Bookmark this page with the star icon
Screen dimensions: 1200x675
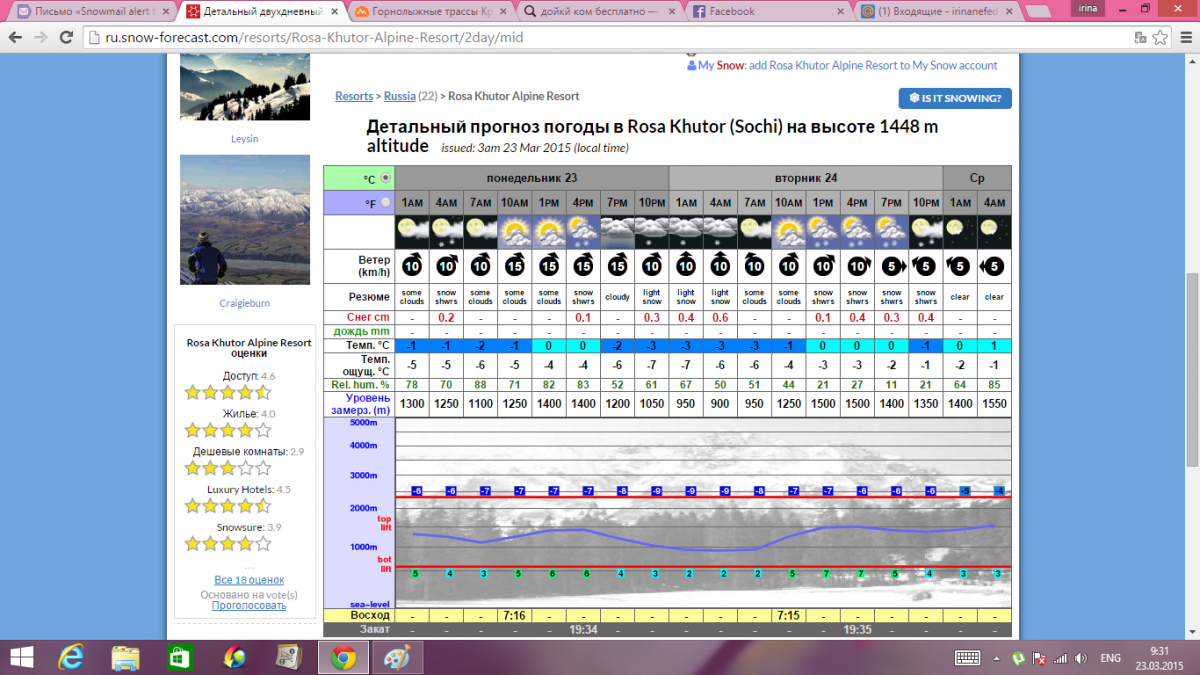(1161, 37)
